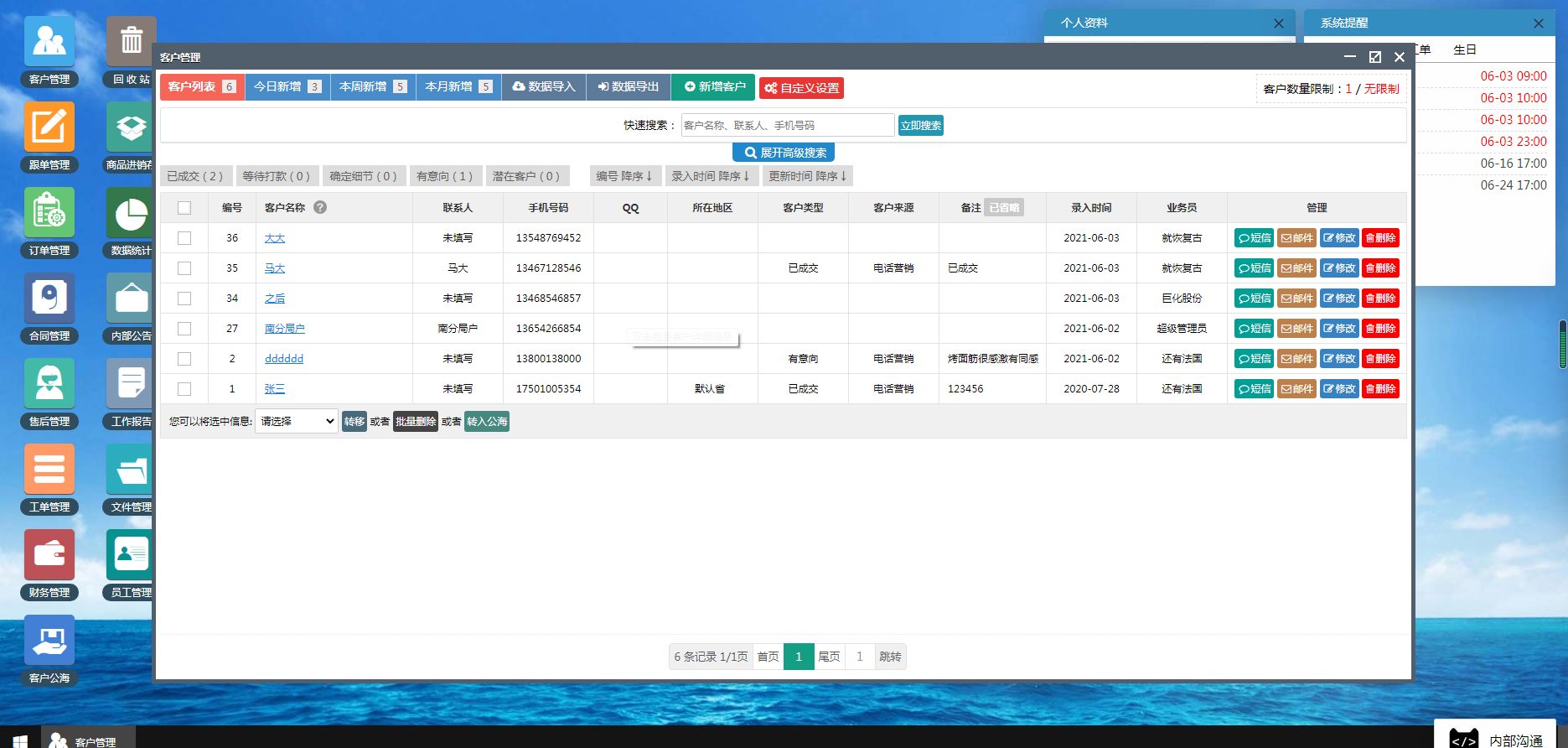The height and width of the screenshot is (748, 1568).
Task: Open the 客户公海 desktop icon
Action: pos(49,641)
